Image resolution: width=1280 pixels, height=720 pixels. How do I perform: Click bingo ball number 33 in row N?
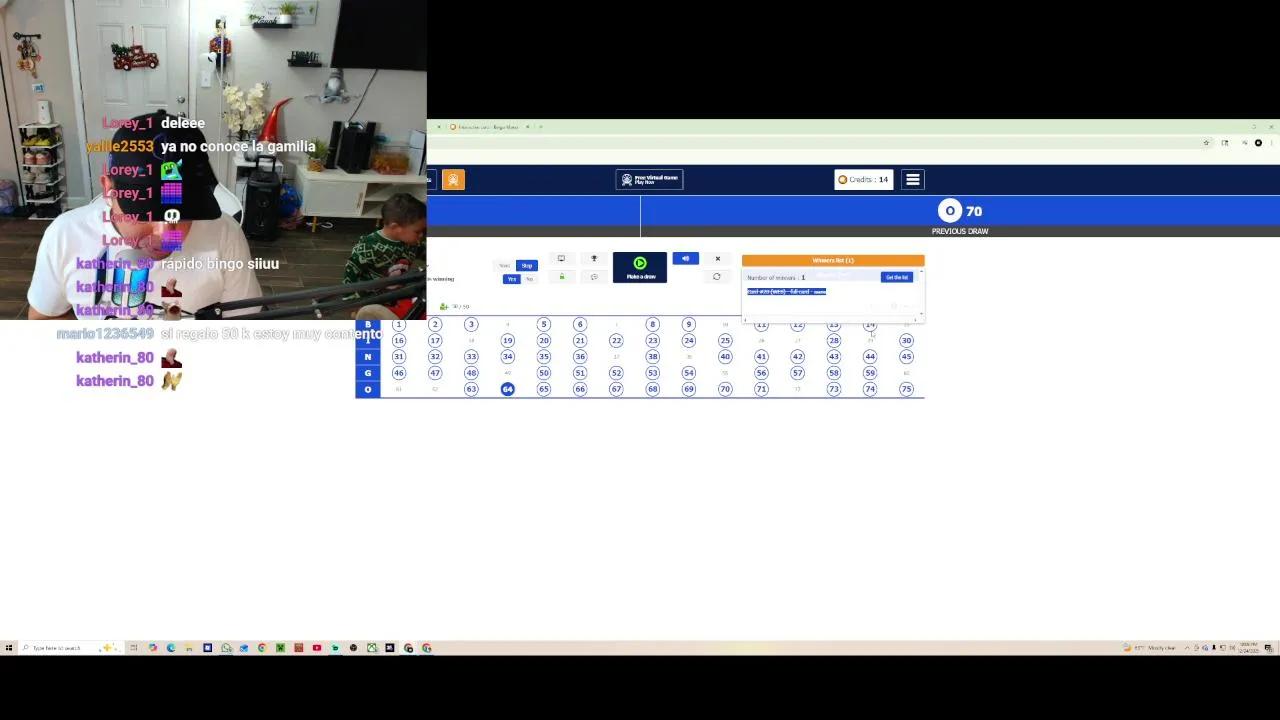[x=471, y=357]
